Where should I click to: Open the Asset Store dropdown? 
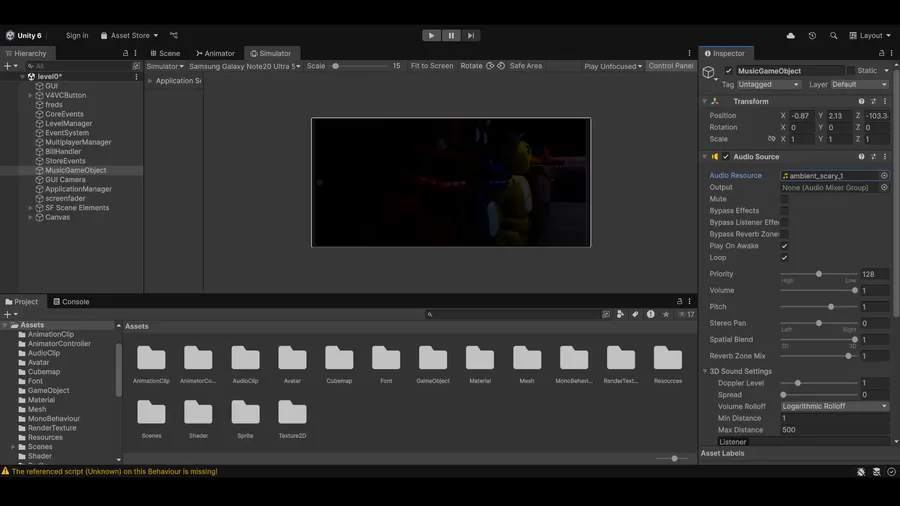point(129,36)
